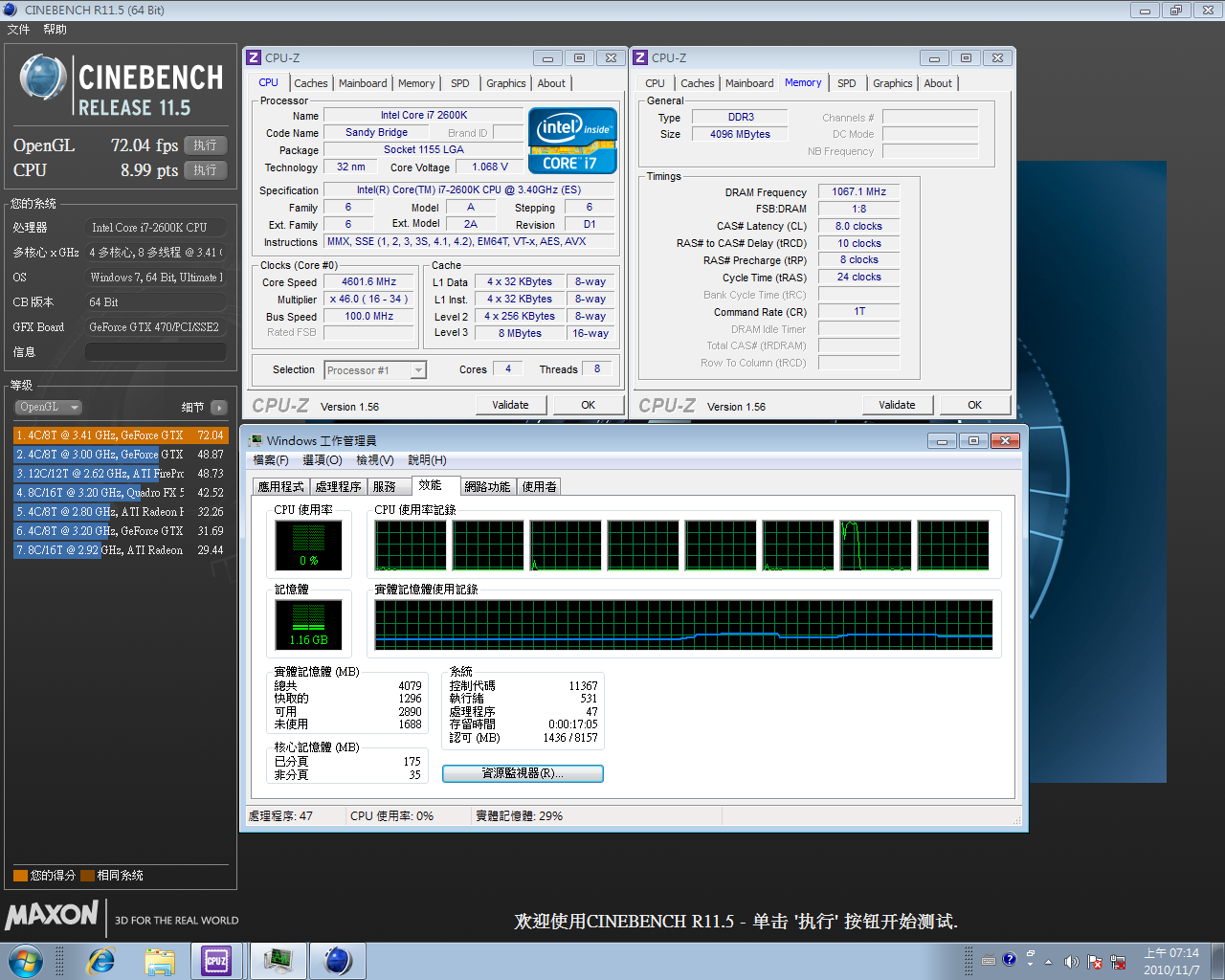1225x980 pixels.
Task: Click Validate in left CPU-Z window
Action: pos(510,406)
